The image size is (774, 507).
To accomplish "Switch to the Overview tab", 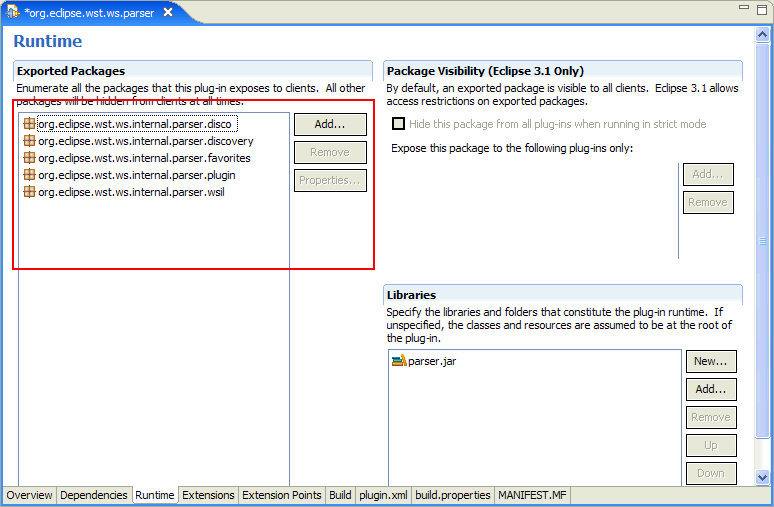I will (x=30, y=495).
